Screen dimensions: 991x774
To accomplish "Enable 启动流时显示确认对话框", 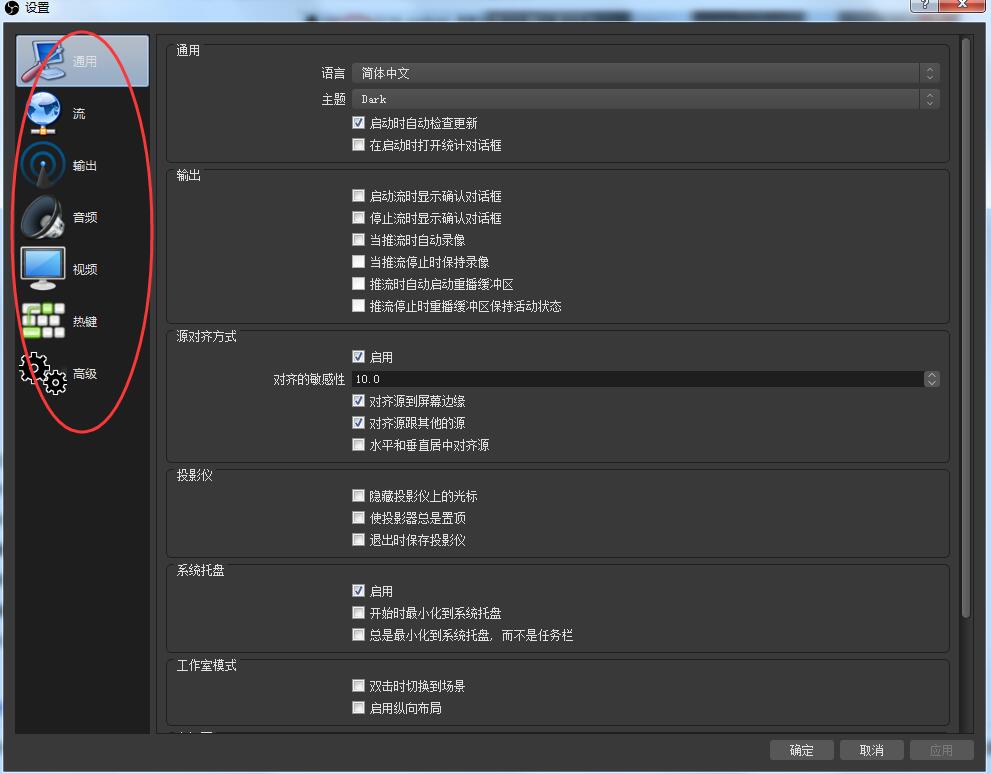I will tap(358, 196).
